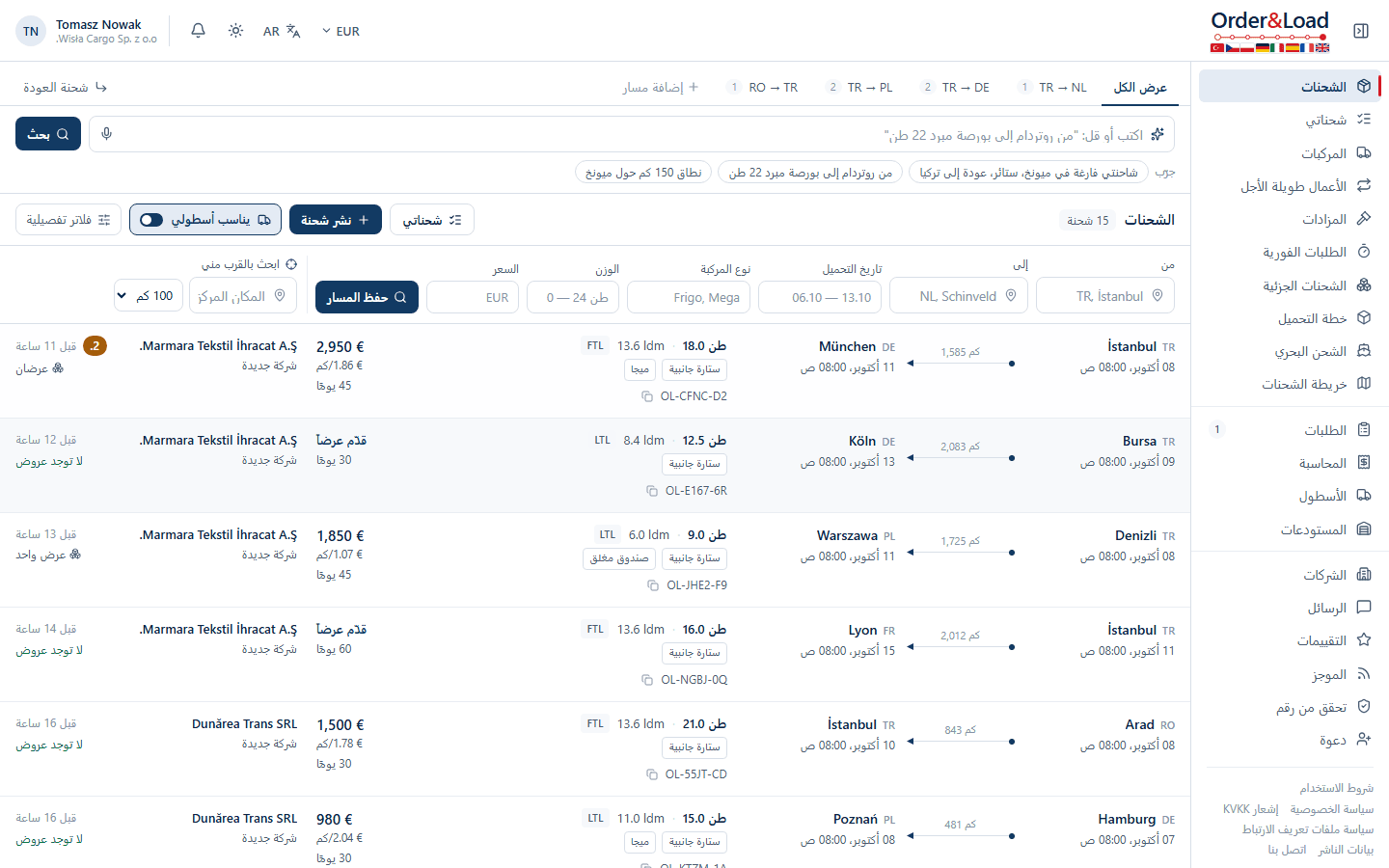Click the microphone voice input icon
The height and width of the screenshot is (868, 1389).
coord(106,134)
